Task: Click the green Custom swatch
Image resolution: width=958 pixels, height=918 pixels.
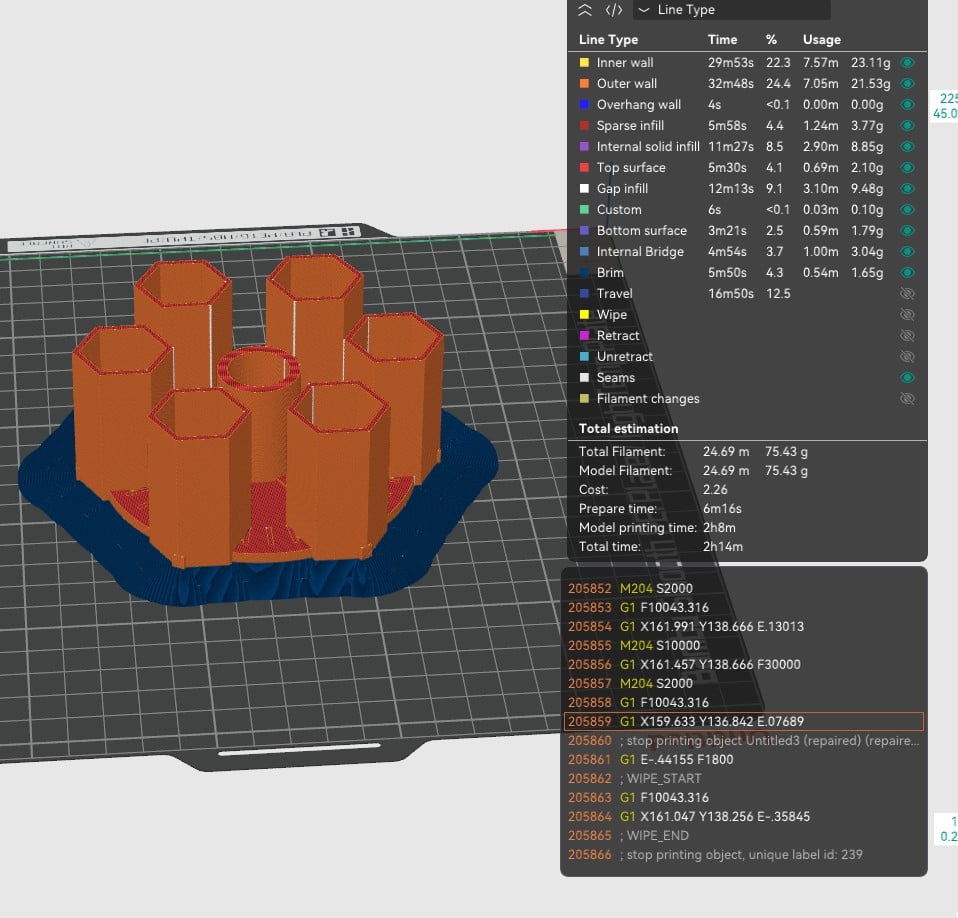Action: click(584, 209)
